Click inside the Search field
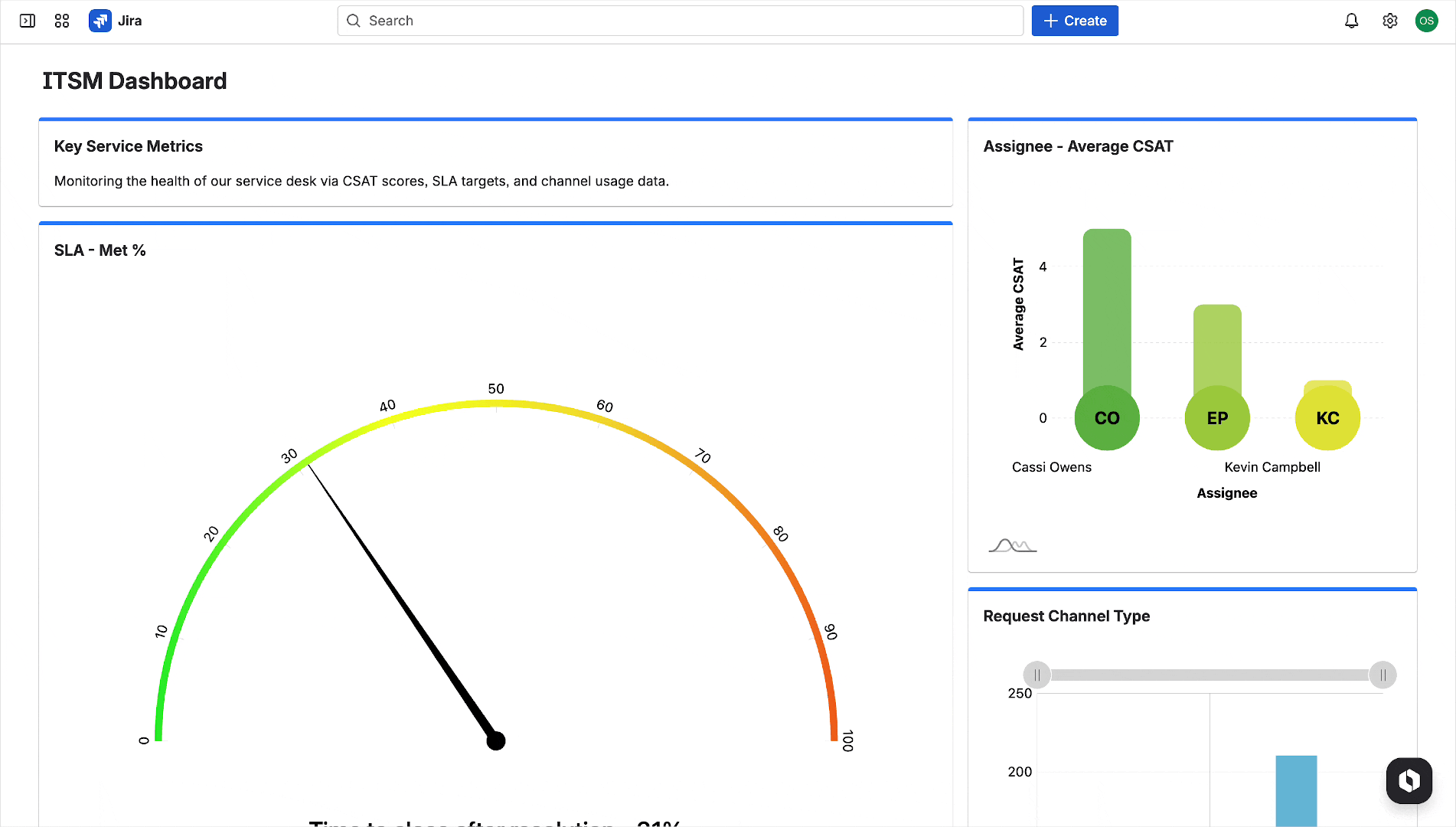This screenshot has width=1456, height=827. [x=680, y=21]
